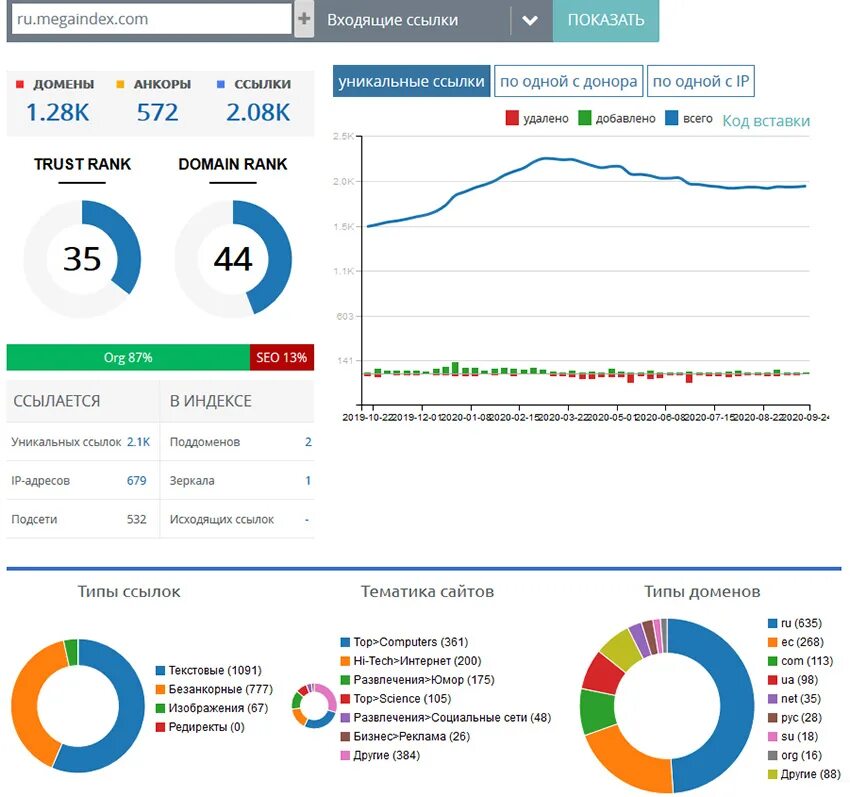Click the red ДОМЕНЫ marker icon

click(20, 84)
